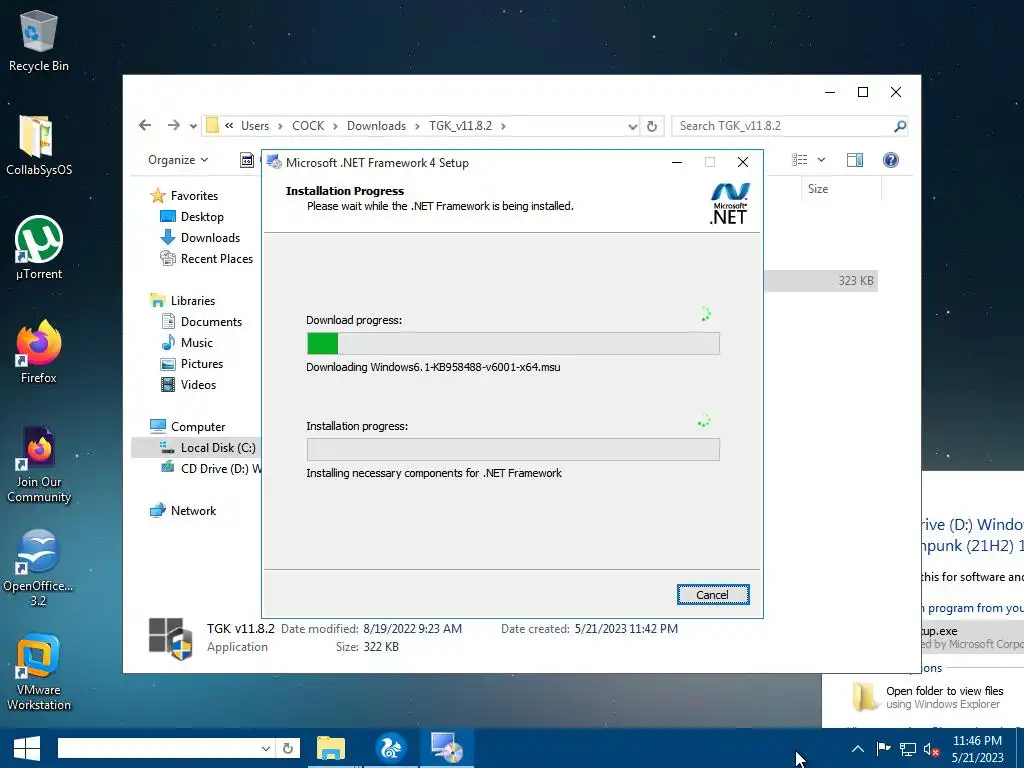Open the view options dropdown arrow

(x=822, y=160)
